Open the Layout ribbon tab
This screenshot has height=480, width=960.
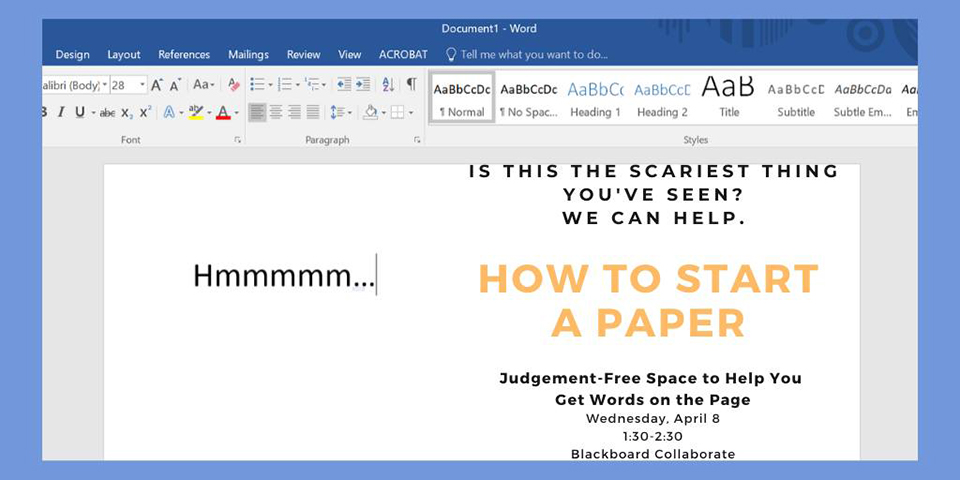pyautogui.click(x=124, y=54)
